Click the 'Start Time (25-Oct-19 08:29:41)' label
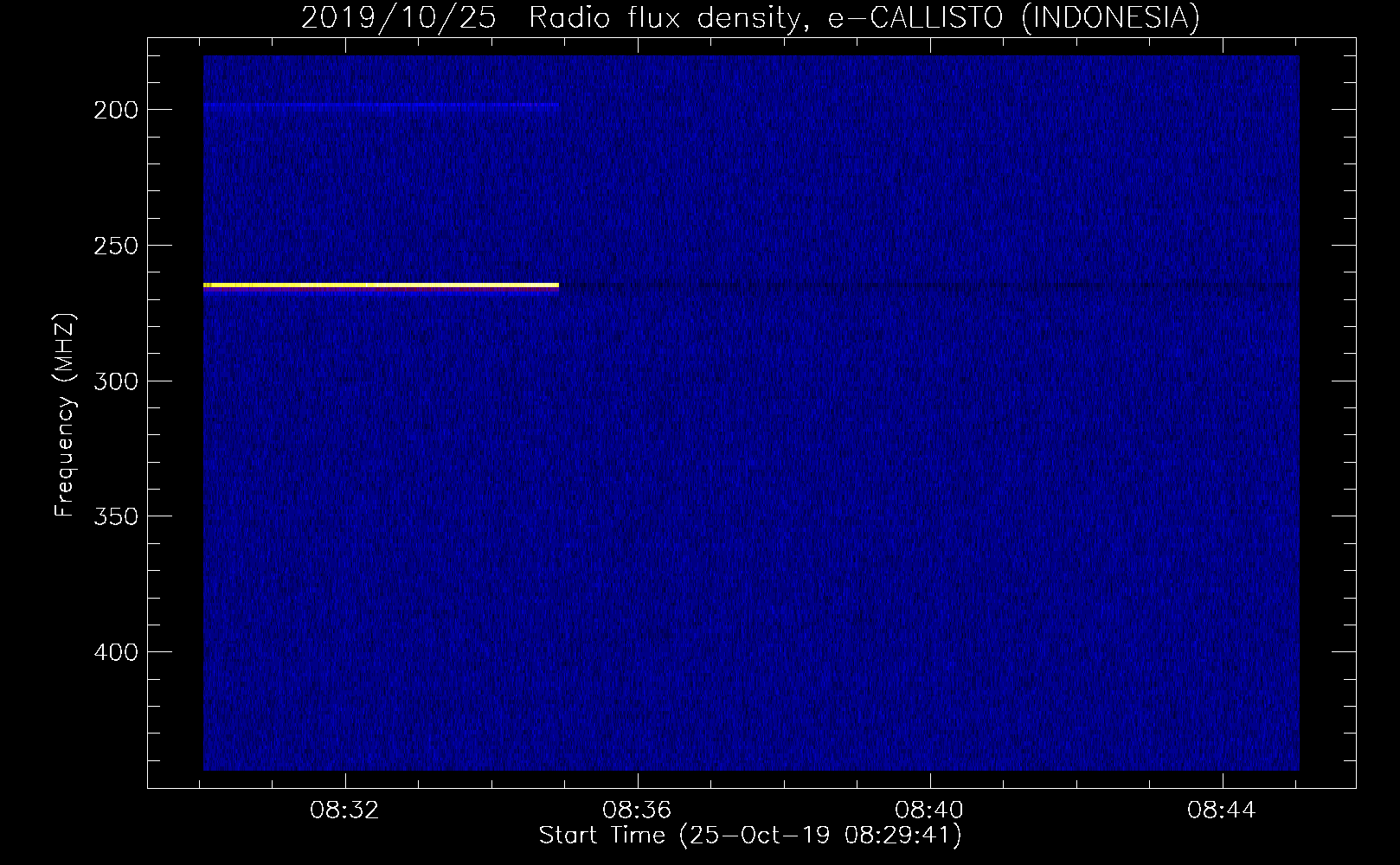The image size is (1400, 865). (750, 836)
